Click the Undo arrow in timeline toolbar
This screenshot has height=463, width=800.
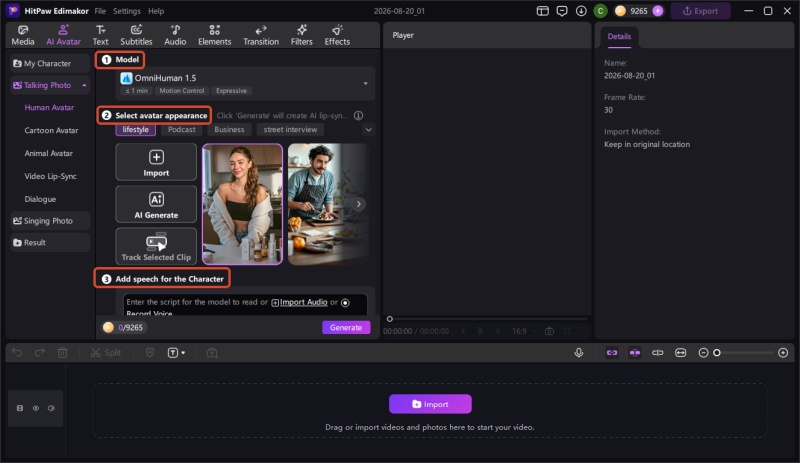tap(17, 353)
